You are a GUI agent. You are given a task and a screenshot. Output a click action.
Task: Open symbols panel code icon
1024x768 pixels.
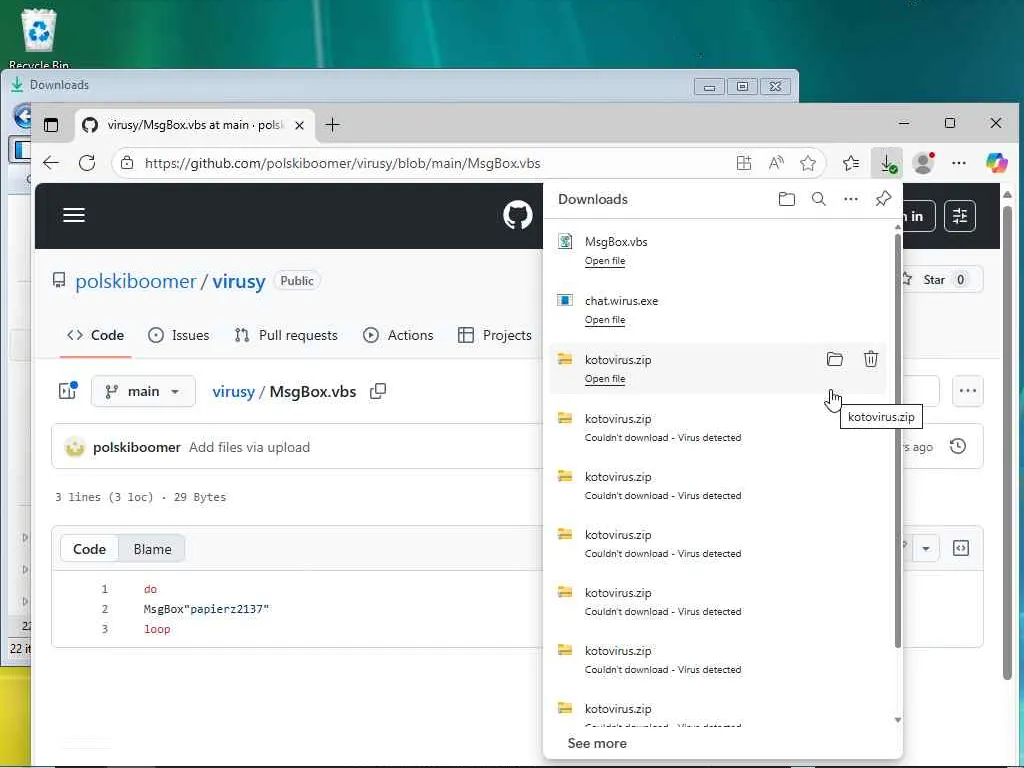[x=961, y=549]
